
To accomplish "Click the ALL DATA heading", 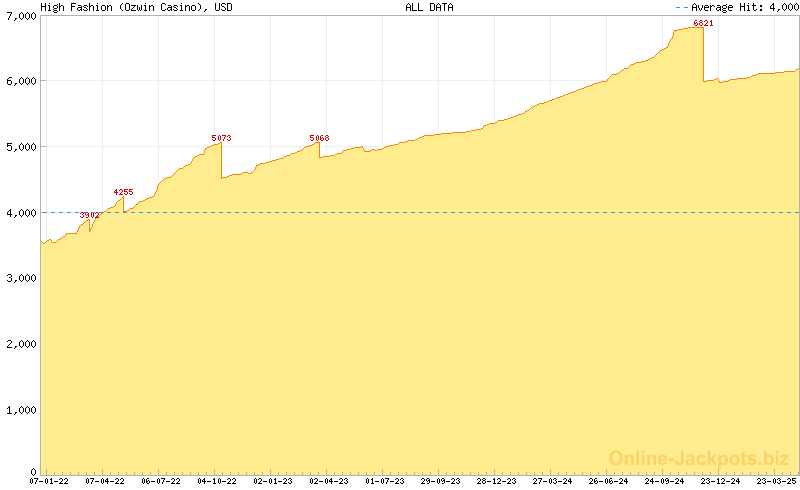I will 429,7.
